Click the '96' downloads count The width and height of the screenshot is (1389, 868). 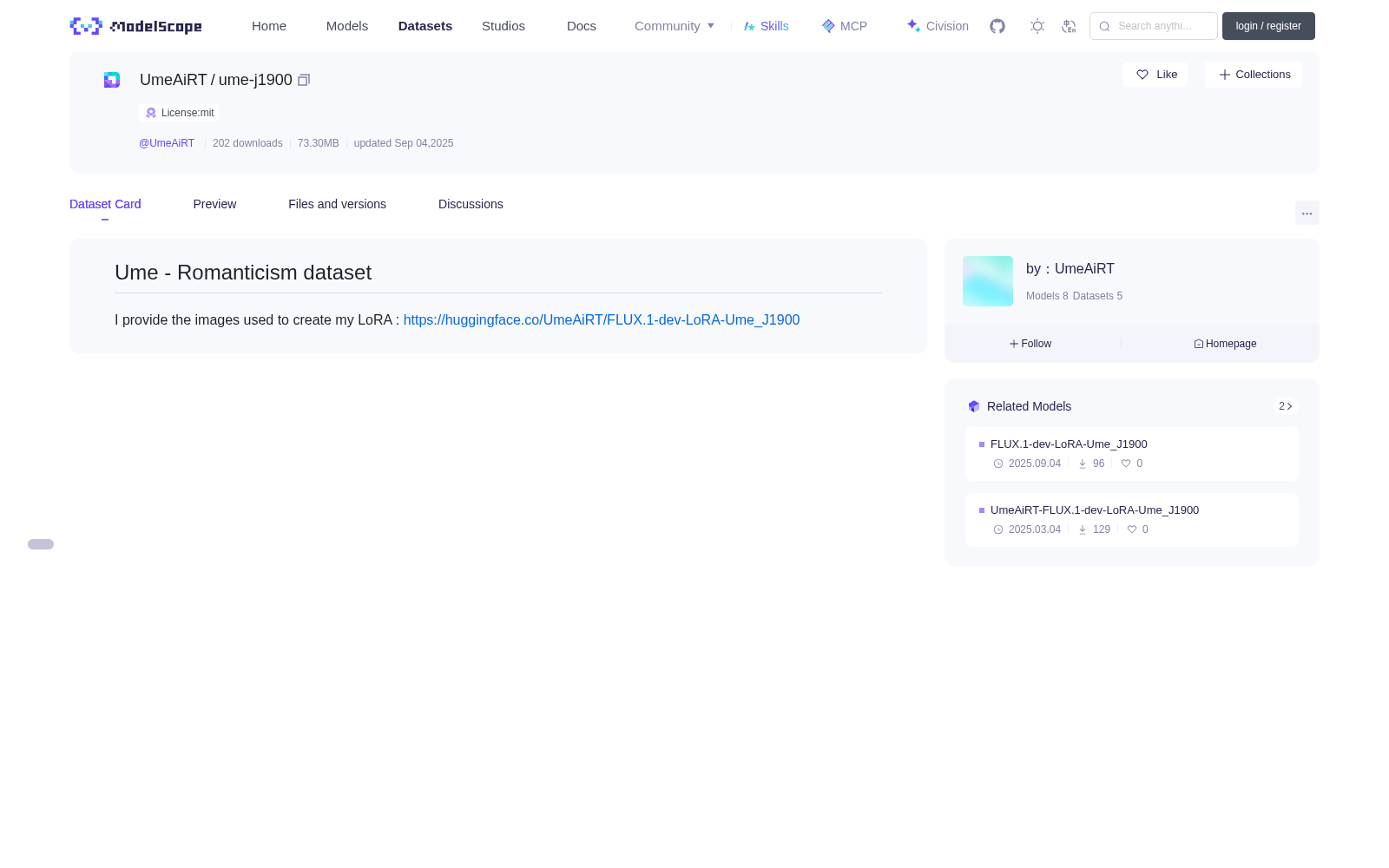[1098, 464]
